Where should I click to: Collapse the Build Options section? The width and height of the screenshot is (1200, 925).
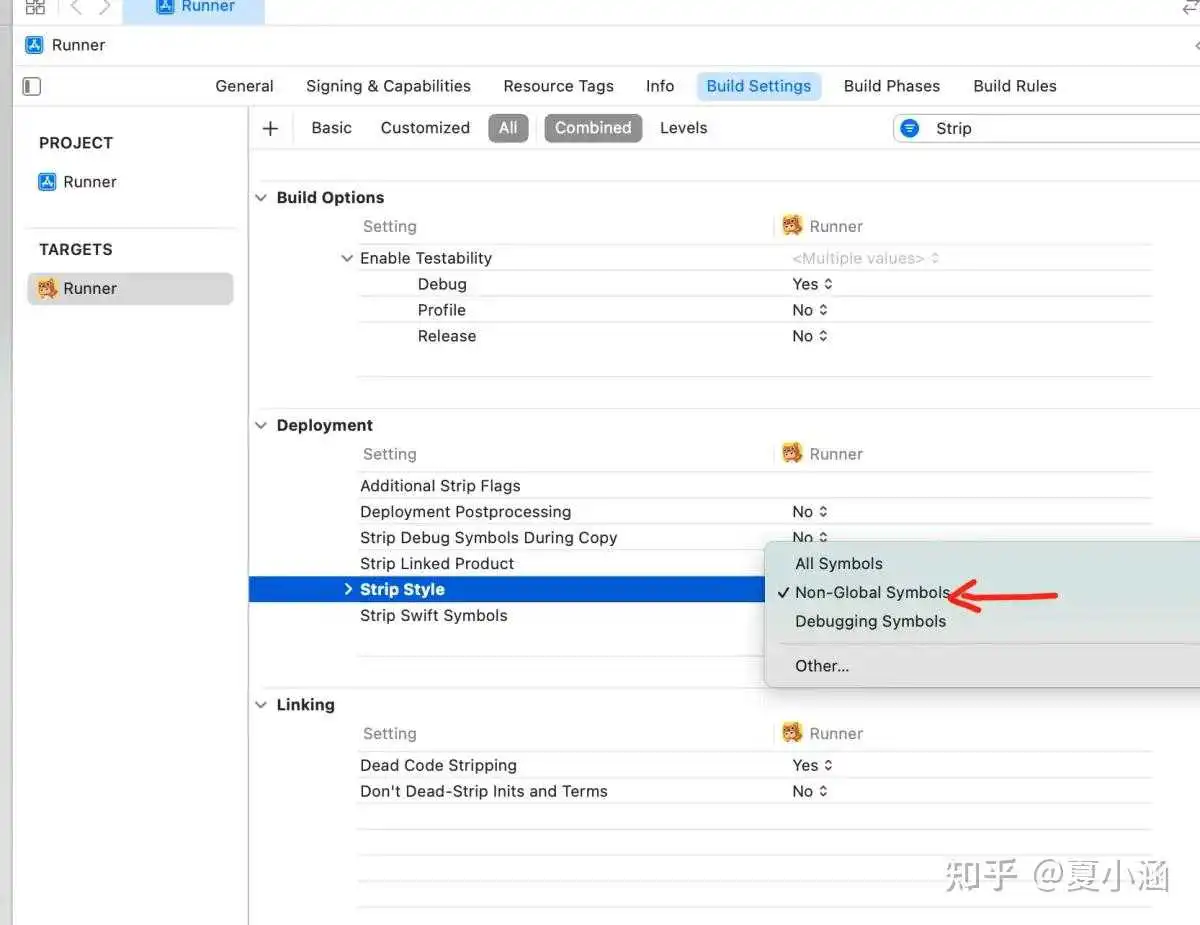tap(261, 198)
